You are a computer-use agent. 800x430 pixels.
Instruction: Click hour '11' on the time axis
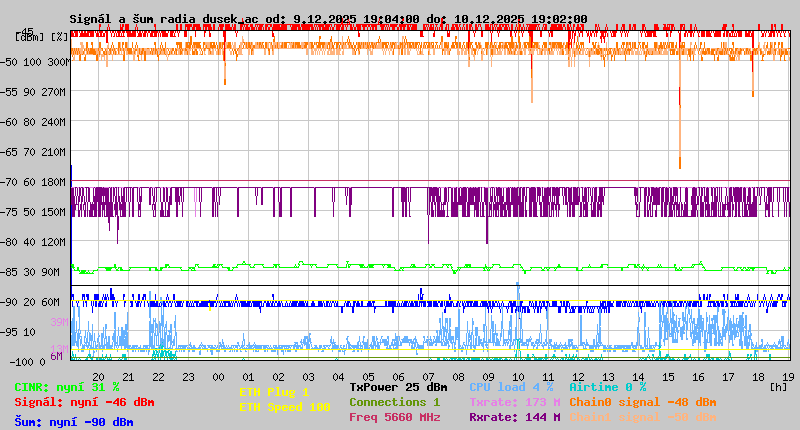(548, 377)
